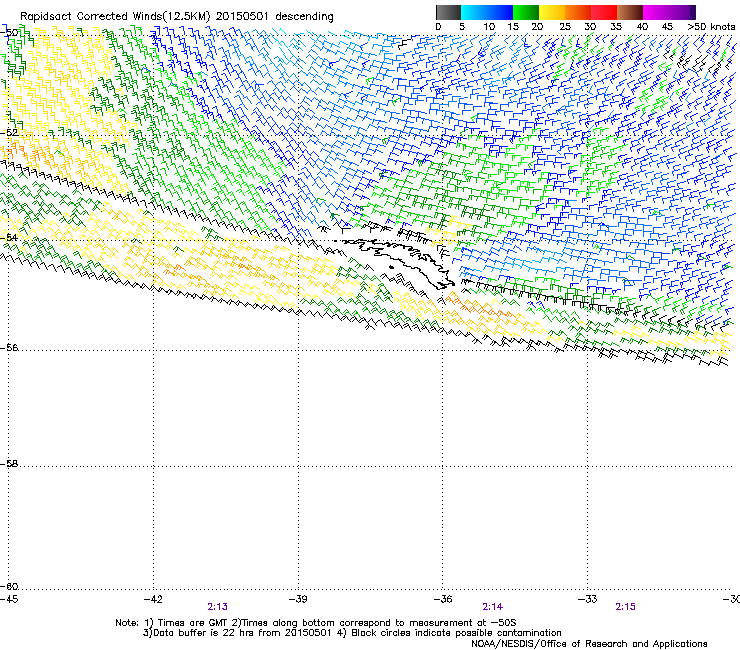Click the swath time label '2:13'
Viewport: 740px width, 650px height.
(217, 607)
